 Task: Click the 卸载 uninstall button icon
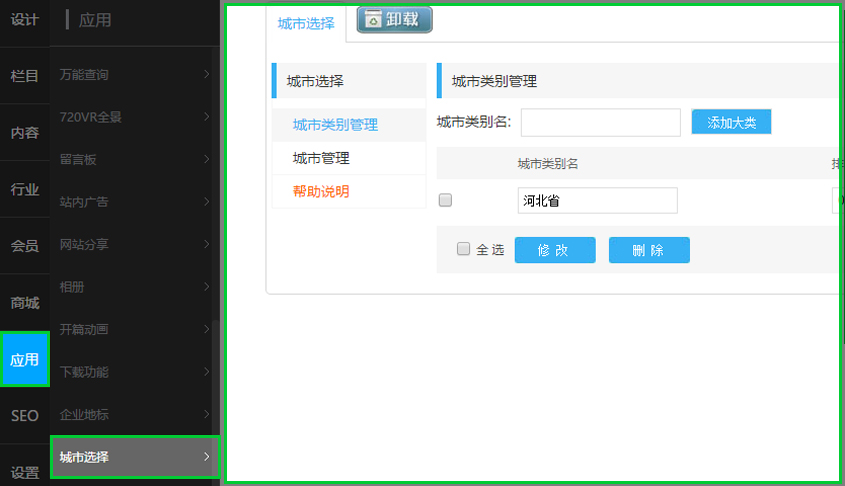tap(373, 19)
